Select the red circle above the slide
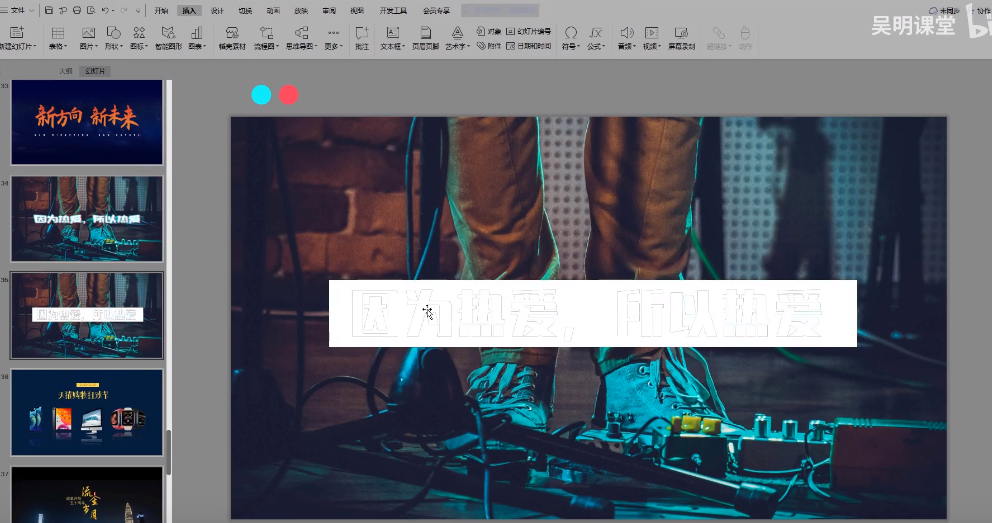The image size is (992, 523). pos(288,95)
